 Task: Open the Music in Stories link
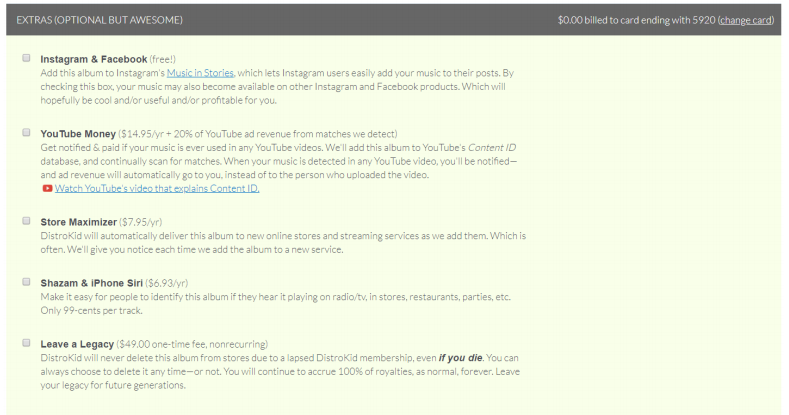click(x=200, y=73)
